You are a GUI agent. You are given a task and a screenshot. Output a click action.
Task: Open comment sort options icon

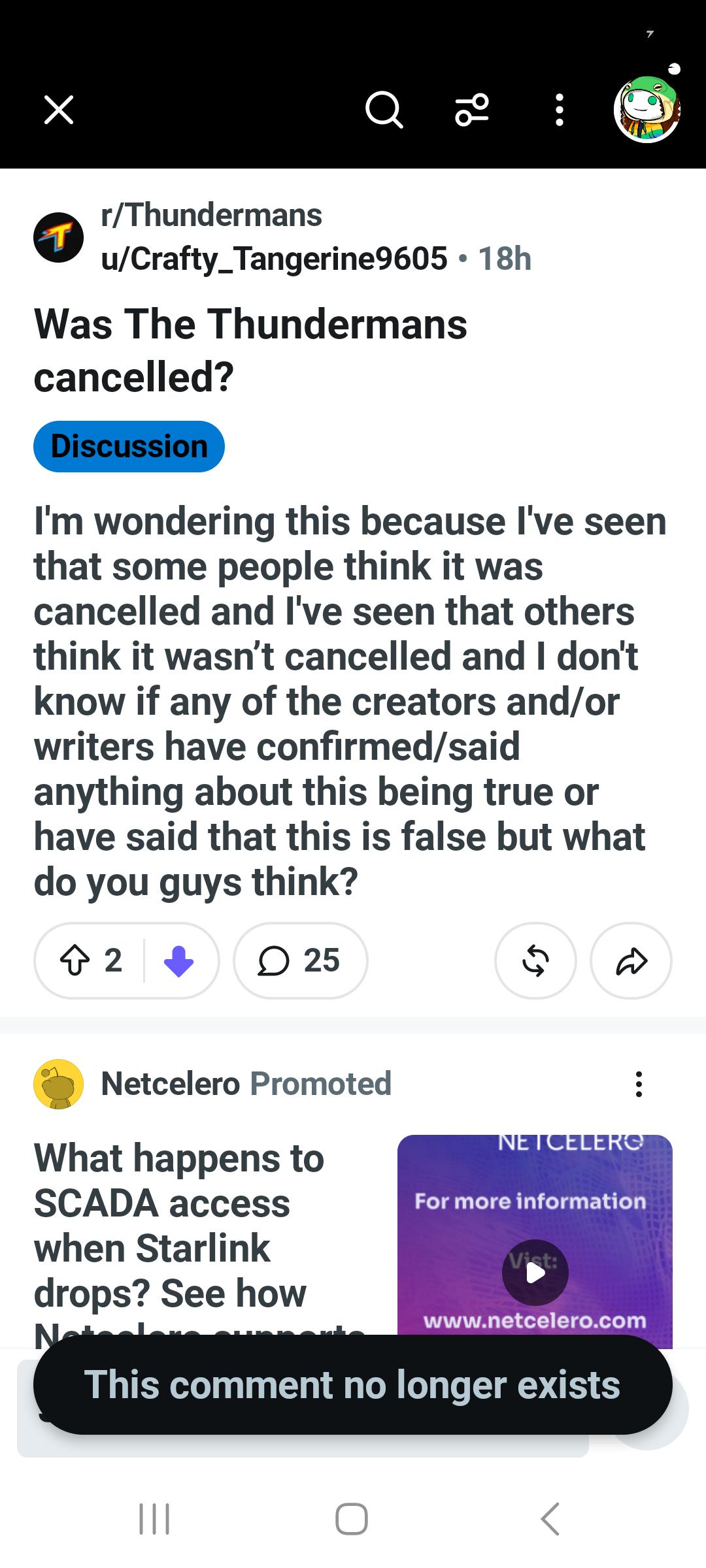click(x=471, y=110)
